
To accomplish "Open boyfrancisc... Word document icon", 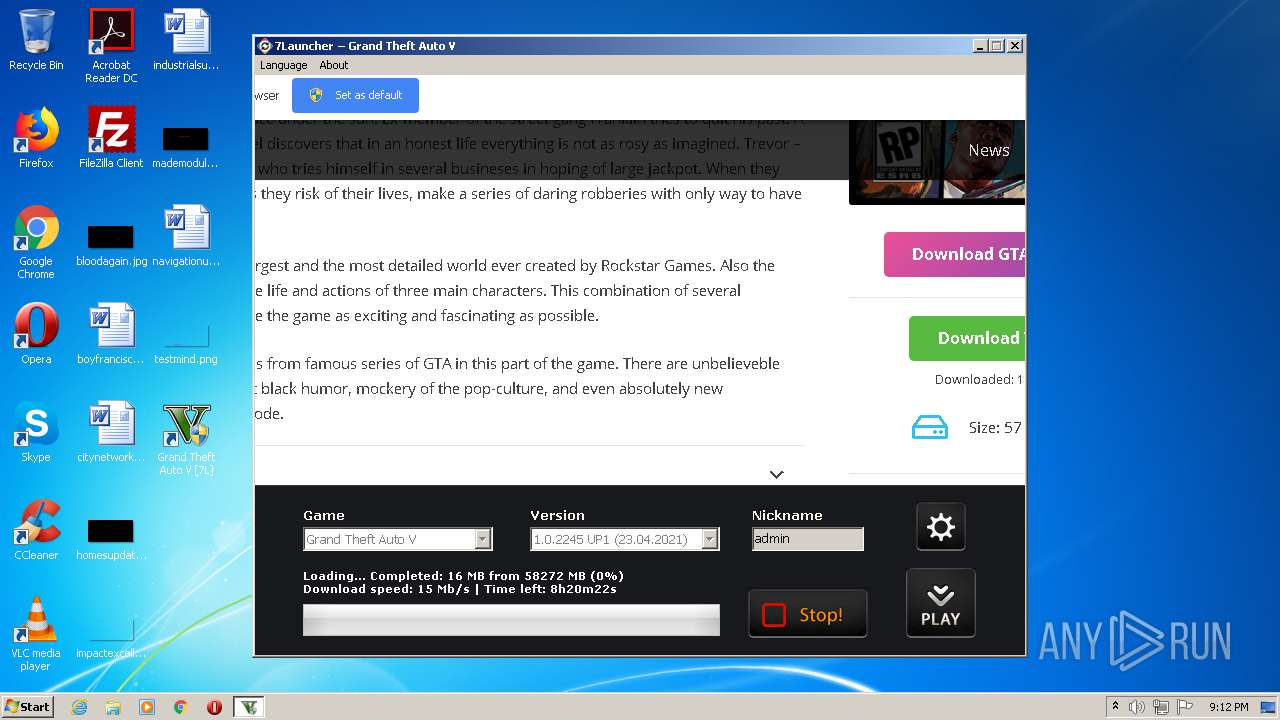I will [x=111, y=334].
